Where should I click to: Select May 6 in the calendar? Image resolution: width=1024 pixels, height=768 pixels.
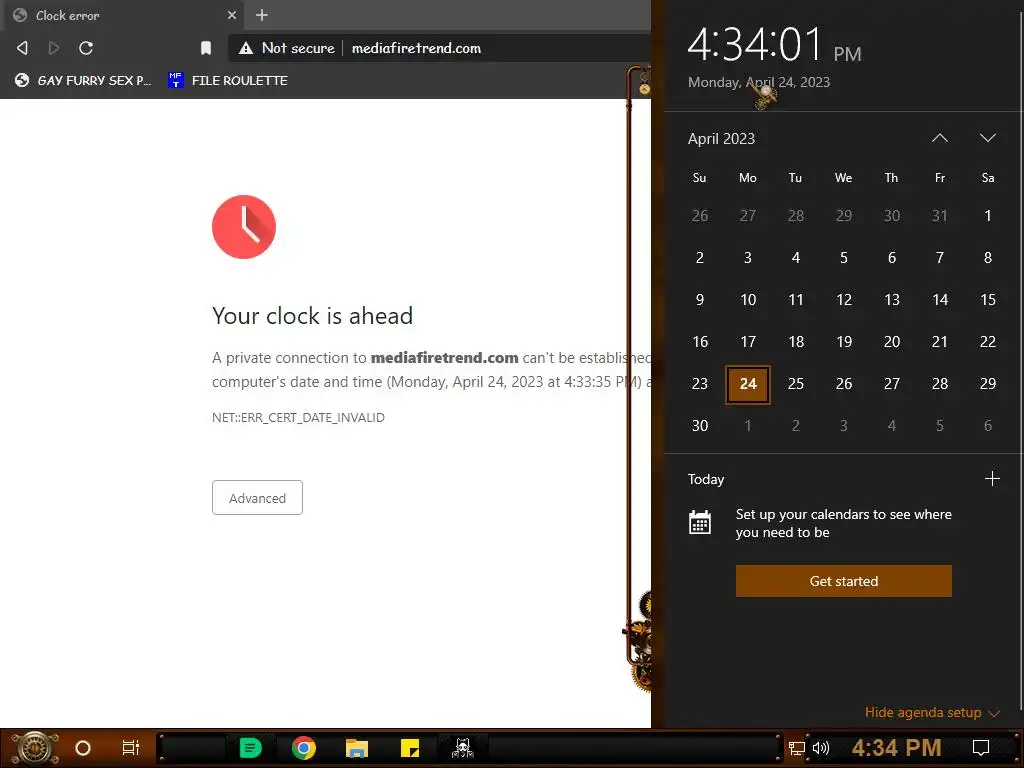coord(987,426)
